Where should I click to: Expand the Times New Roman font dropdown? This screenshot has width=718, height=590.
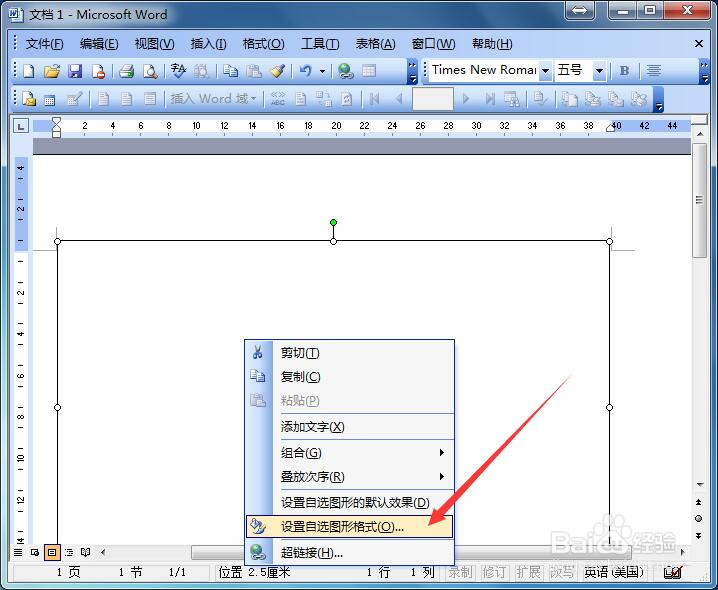coord(545,71)
